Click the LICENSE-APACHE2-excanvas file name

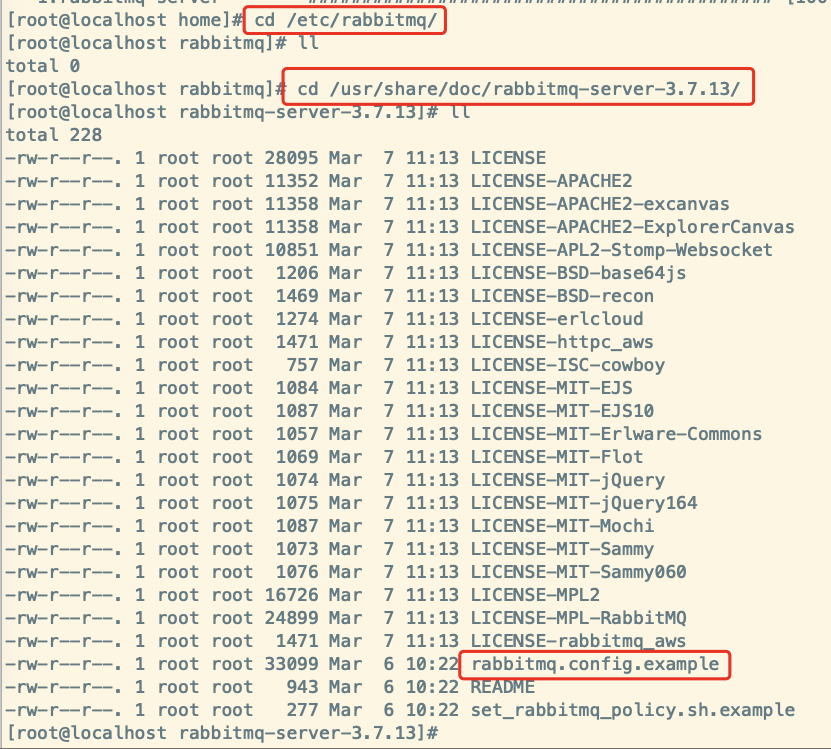click(600, 204)
